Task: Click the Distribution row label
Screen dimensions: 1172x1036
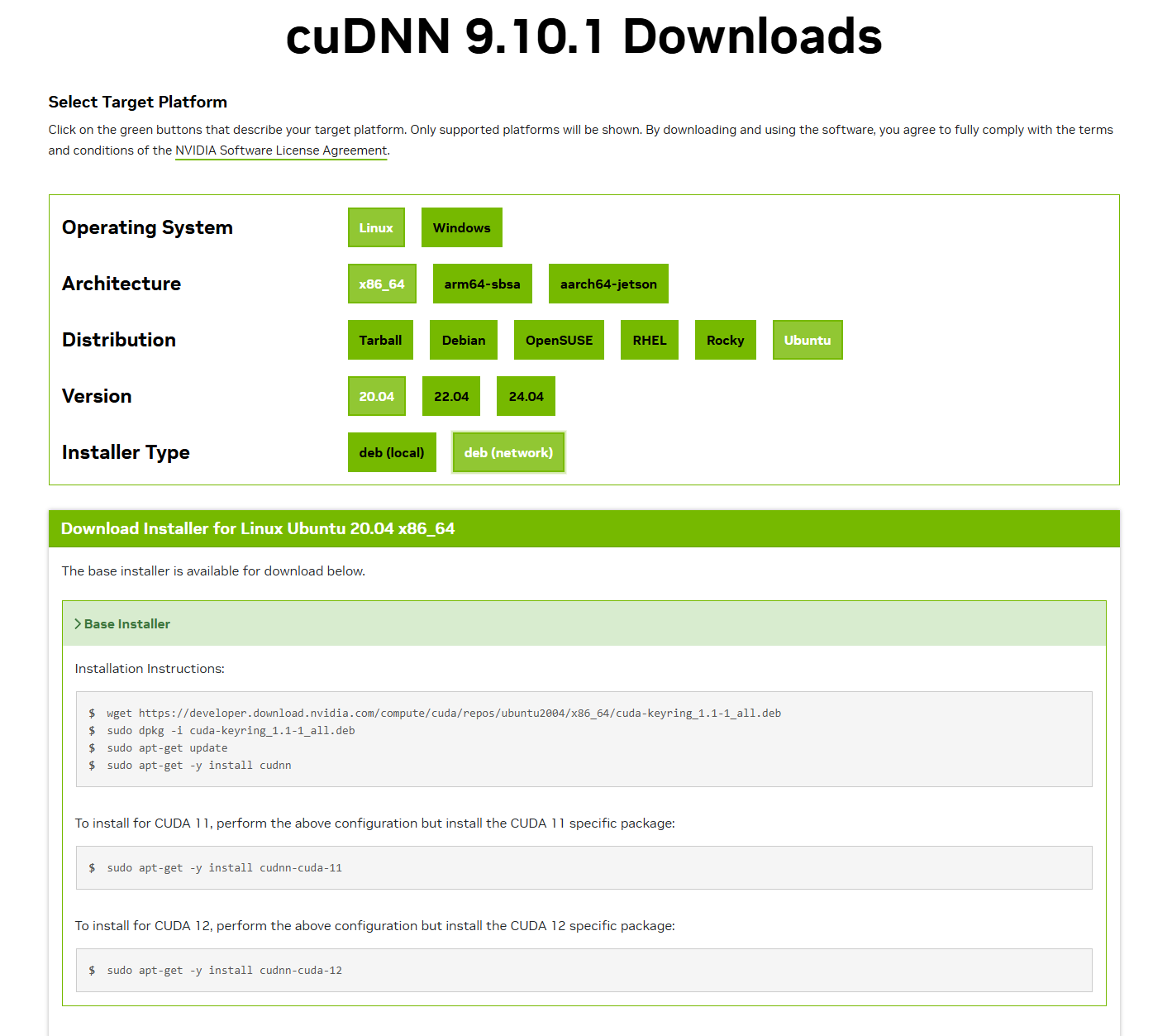Action: point(119,340)
